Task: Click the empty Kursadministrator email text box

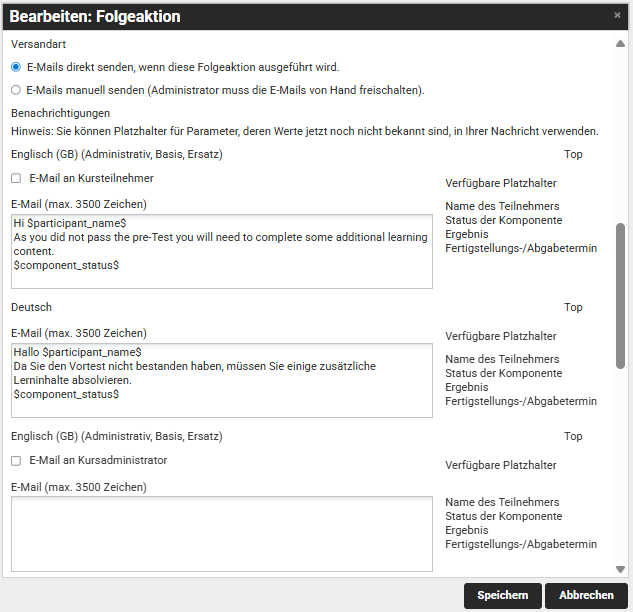Action: pyautogui.click(x=221, y=533)
